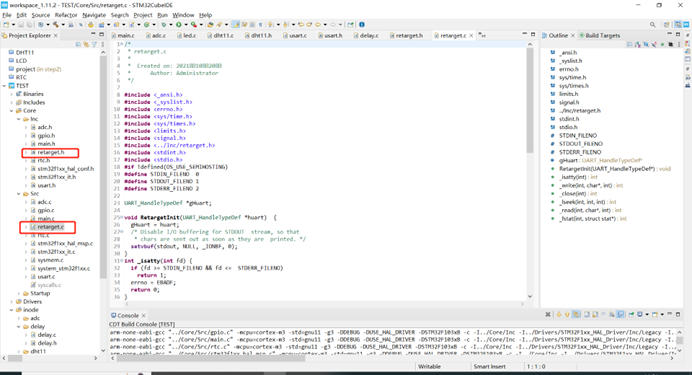The height and width of the screenshot is (375, 692).
Task: Collapse the Core folder
Action: pos(11,111)
